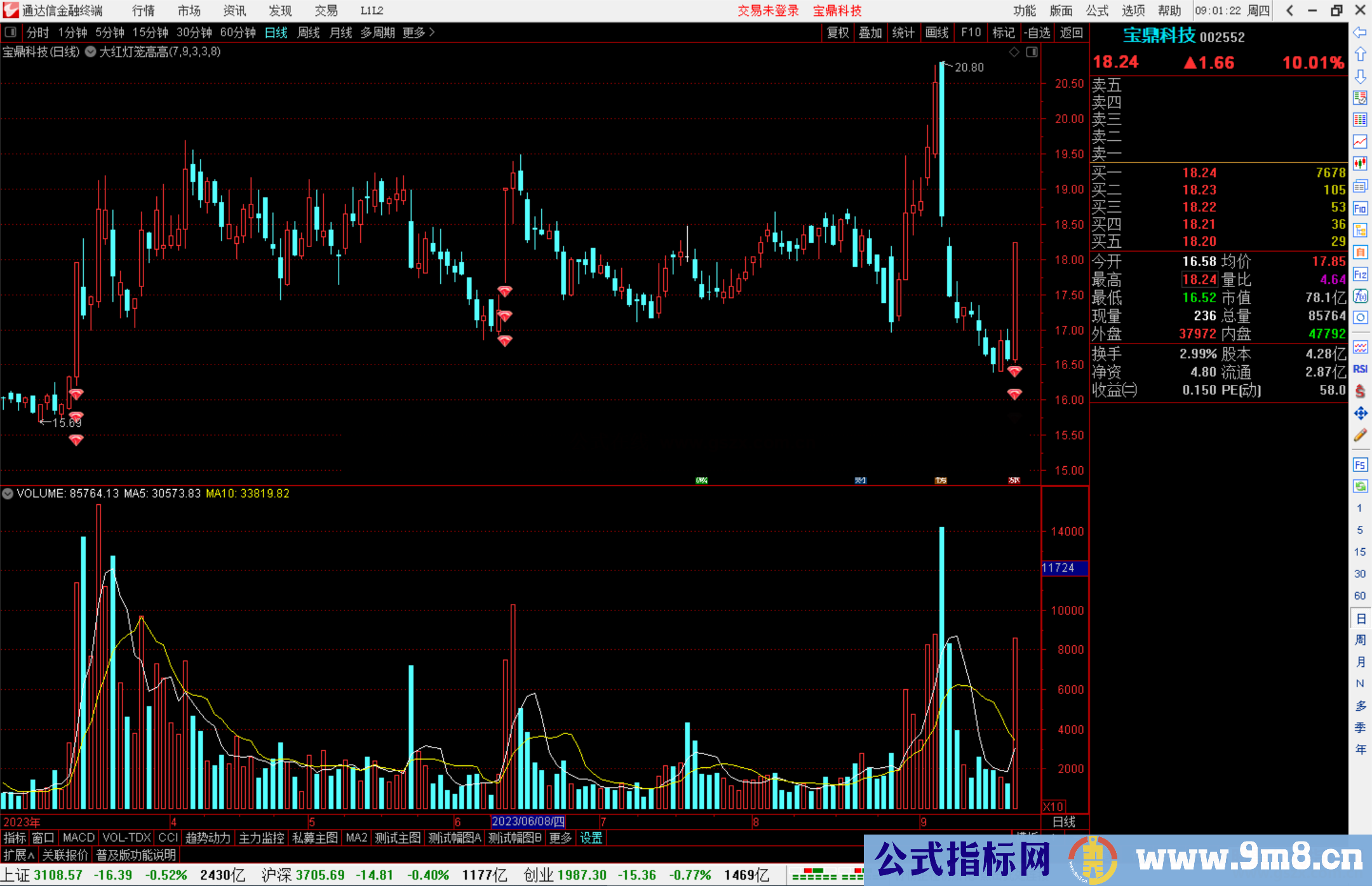Select the MACD indicator tab
Viewport: 1372px width, 886px height.
tap(79, 838)
